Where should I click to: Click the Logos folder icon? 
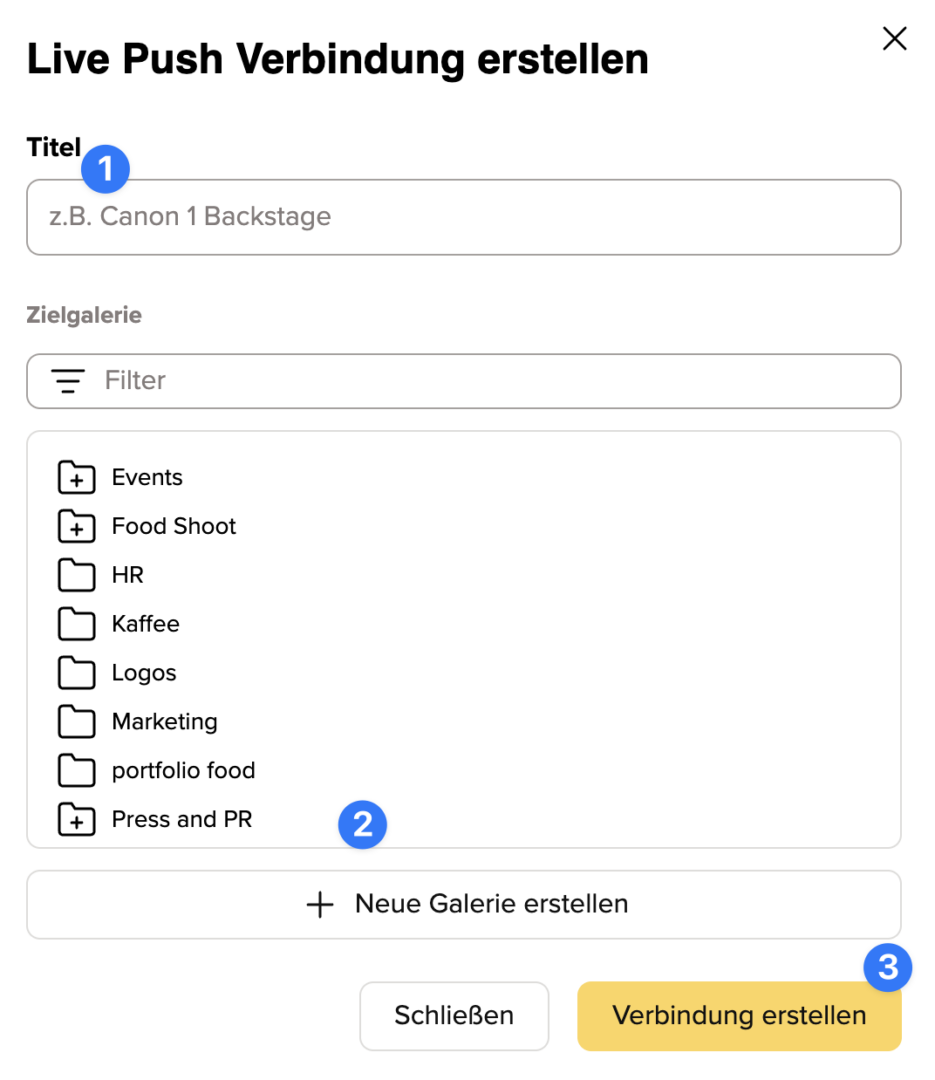(x=76, y=673)
